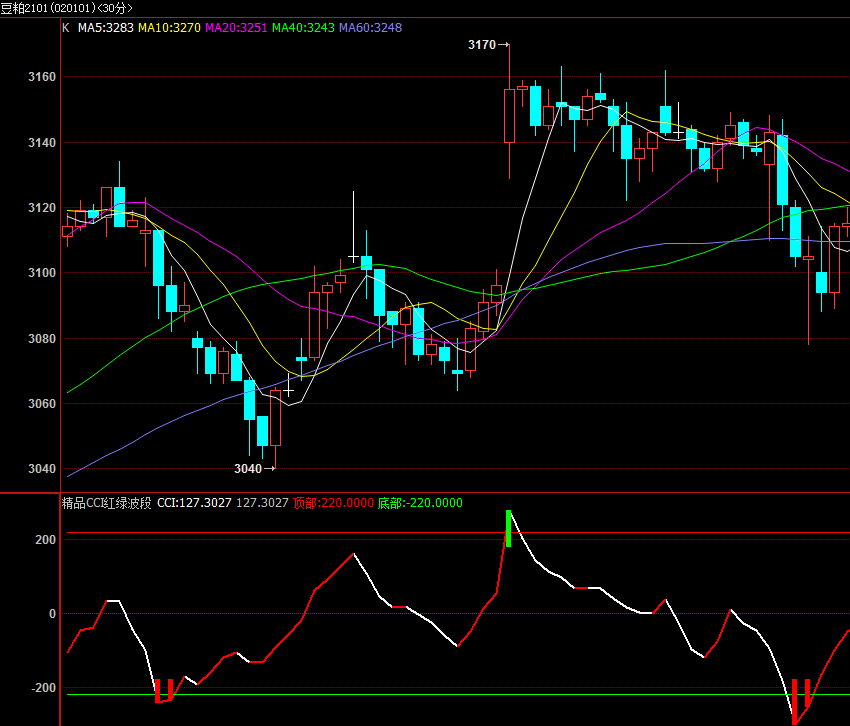
Task: Click the 顶部:220.0000 label
Action: [333, 503]
